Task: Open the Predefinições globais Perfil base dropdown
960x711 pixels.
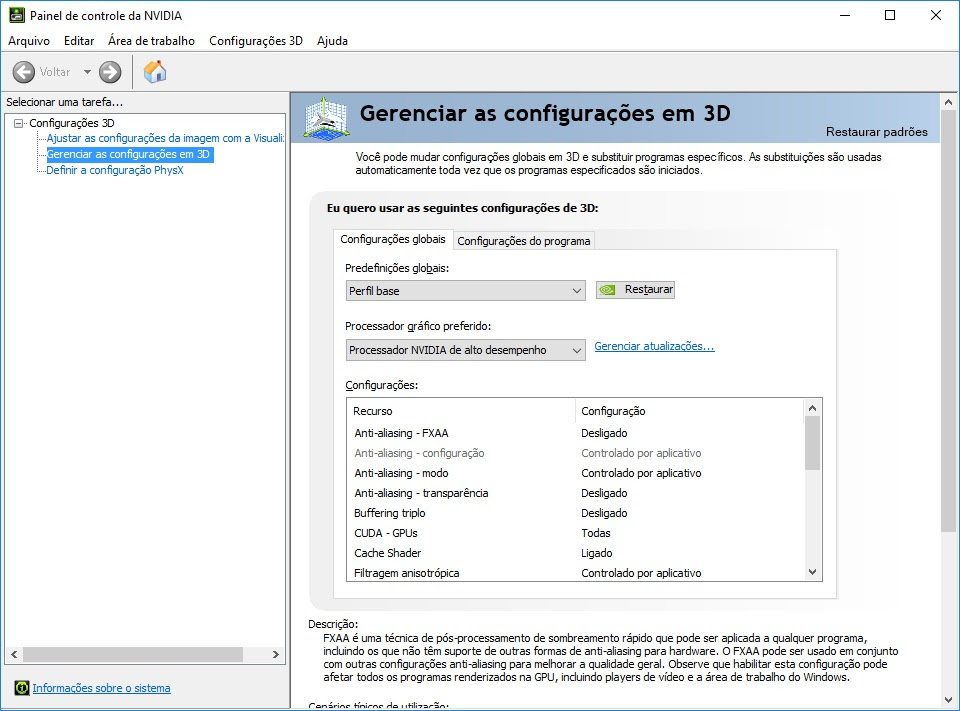Action: coord(465,291)
